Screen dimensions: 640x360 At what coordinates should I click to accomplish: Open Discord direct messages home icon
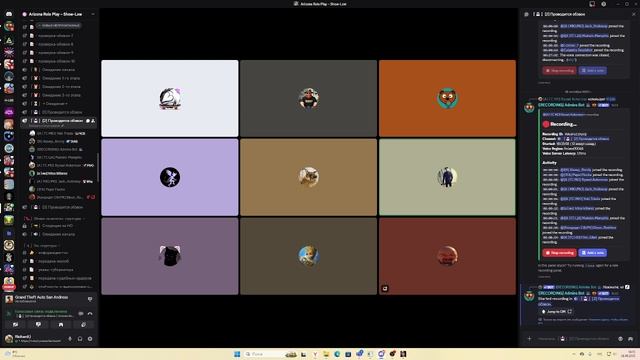click(x=9, y=14)
